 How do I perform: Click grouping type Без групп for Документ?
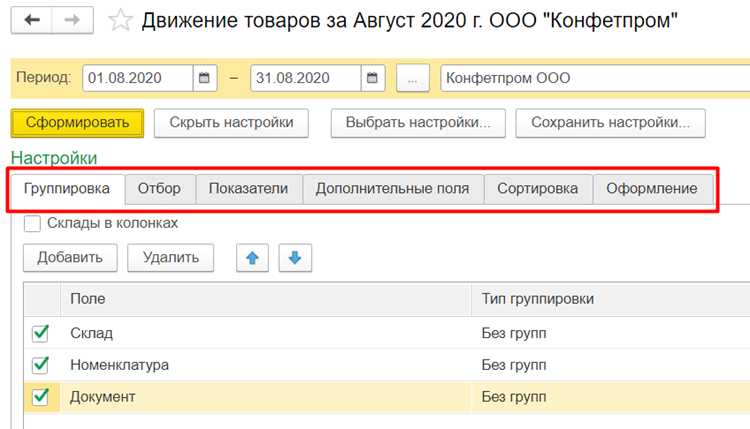tap(514, 396)
